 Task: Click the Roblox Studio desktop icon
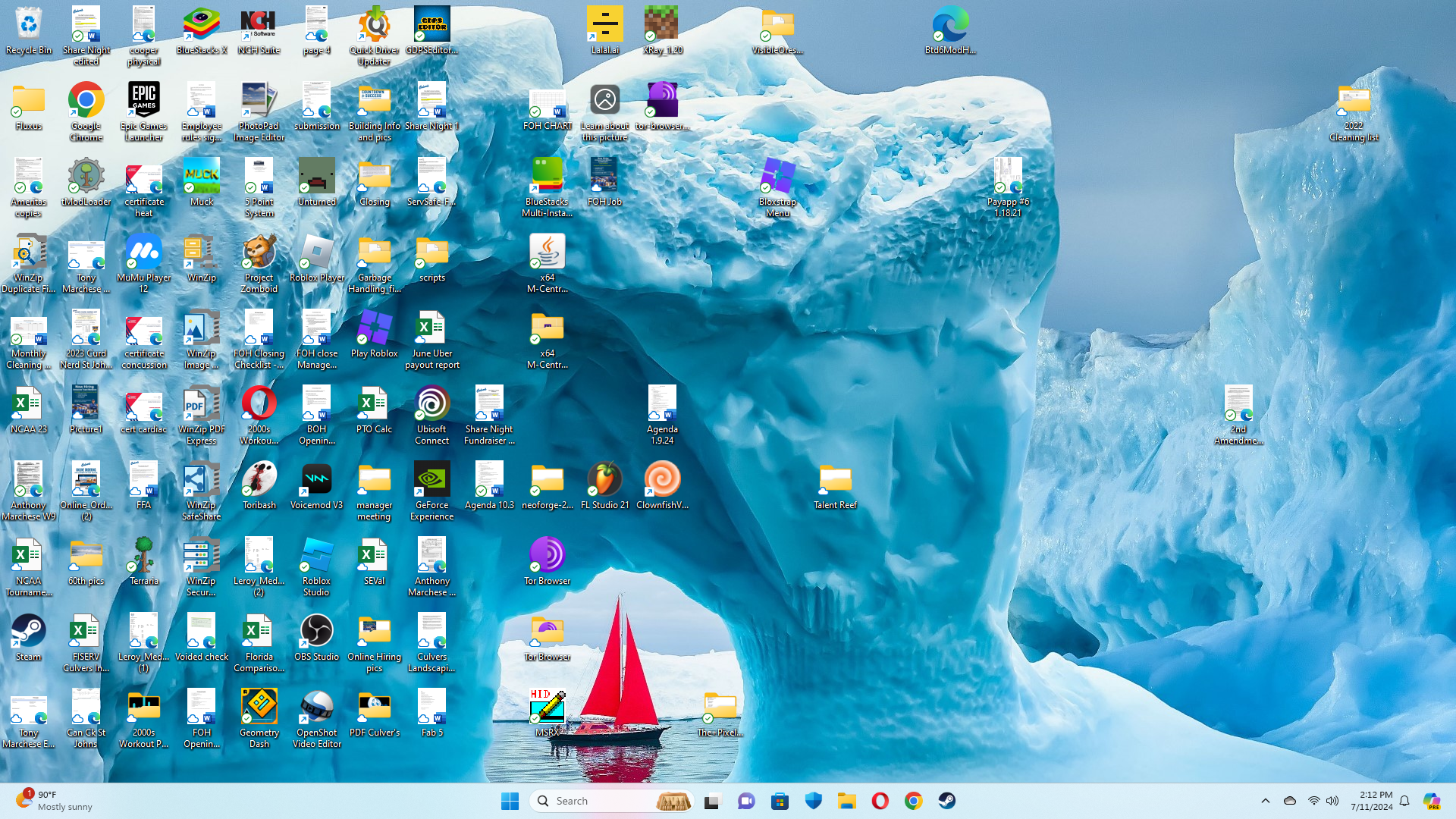316,555
